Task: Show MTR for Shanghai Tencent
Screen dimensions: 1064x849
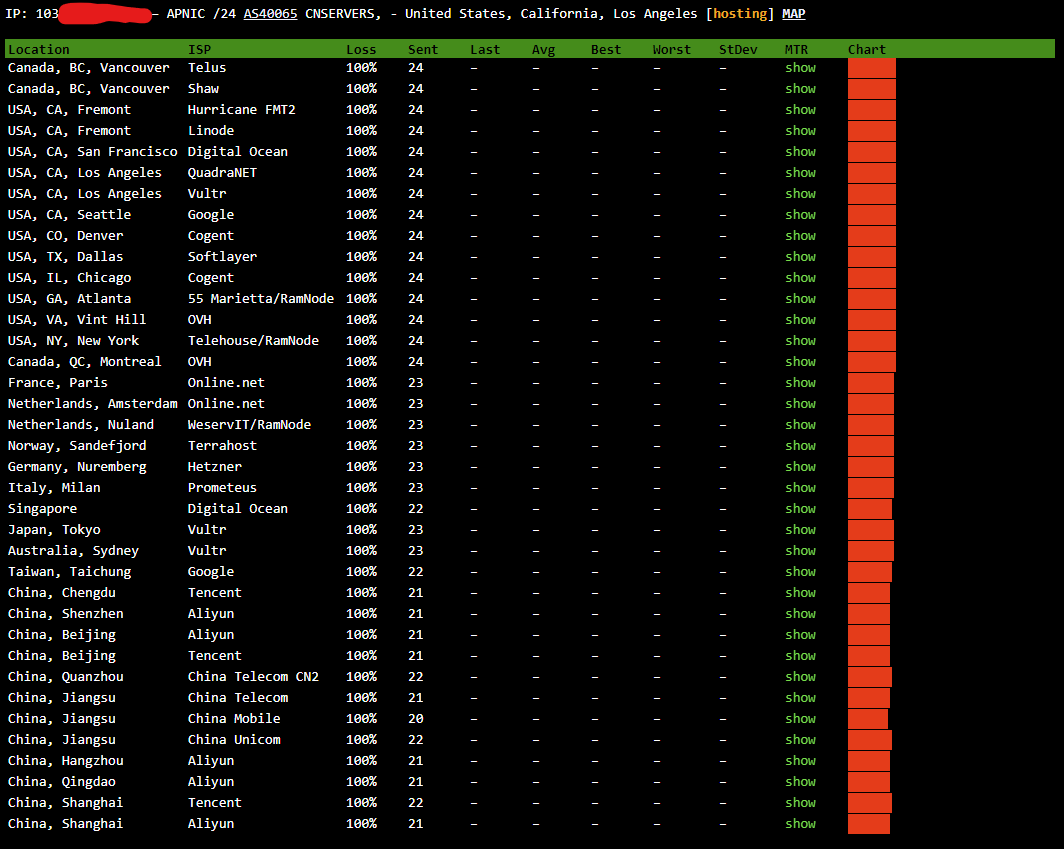Action: pyautogui.click(x=801, y=804)
